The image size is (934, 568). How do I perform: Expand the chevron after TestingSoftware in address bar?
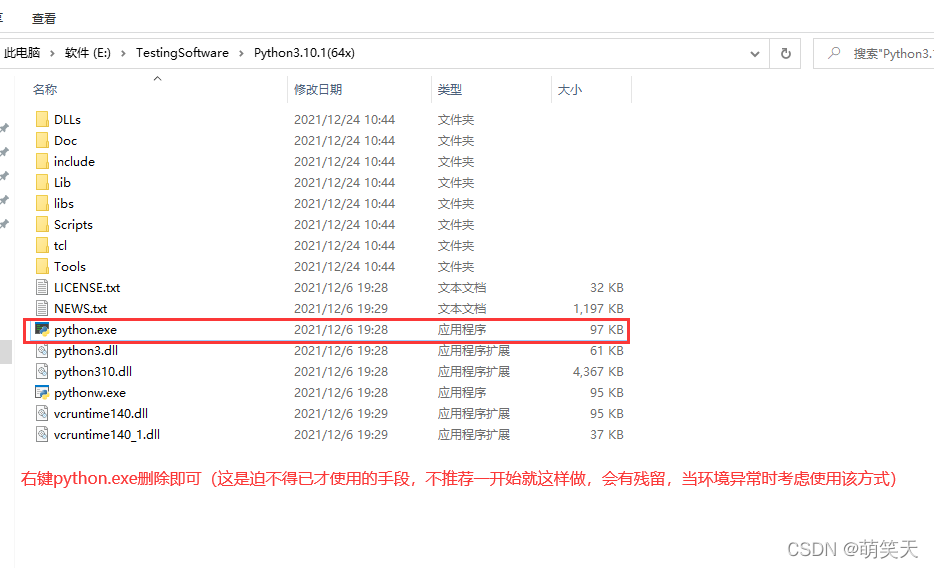[x=241, y=53]
